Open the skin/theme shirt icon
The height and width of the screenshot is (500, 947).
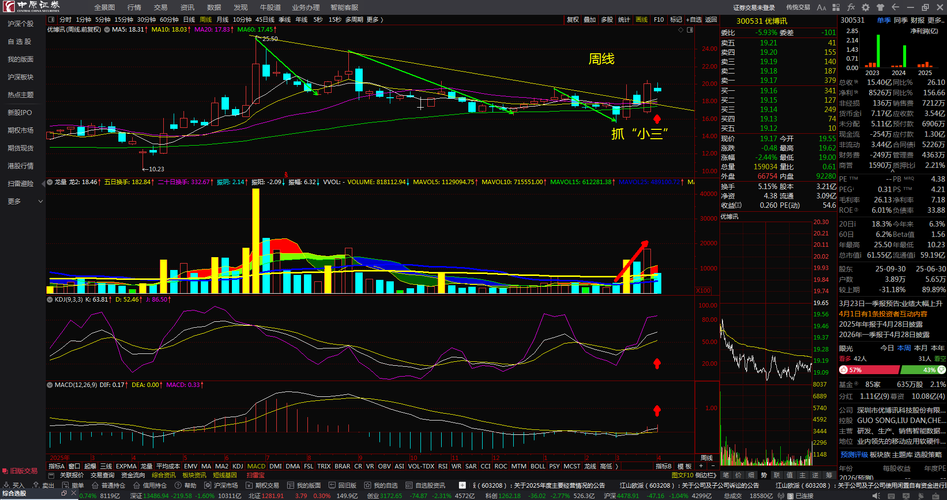(x=881, y=7)
